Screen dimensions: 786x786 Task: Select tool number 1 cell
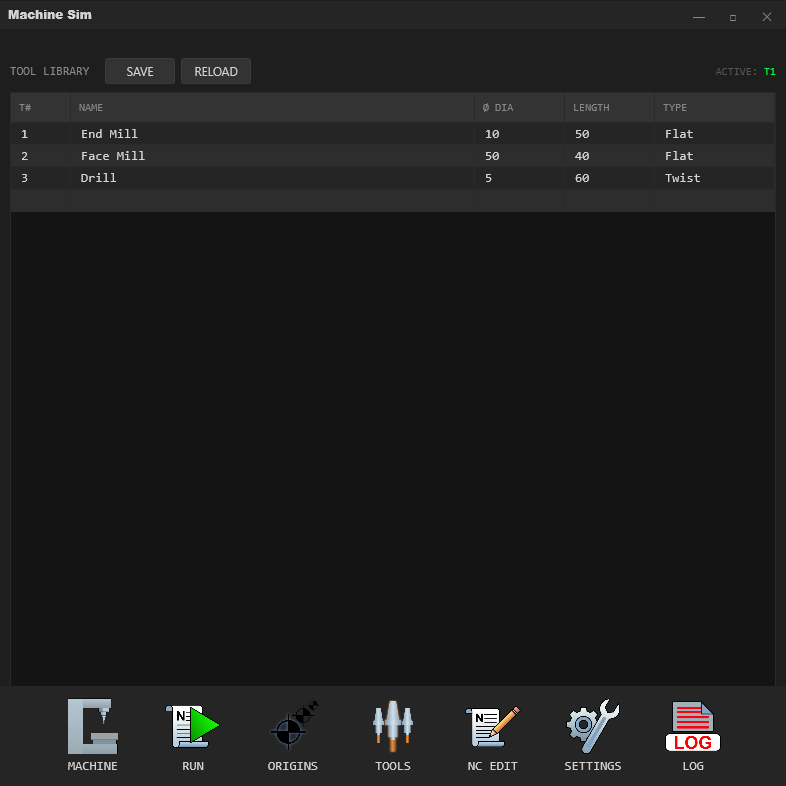(x=40, y=134)
